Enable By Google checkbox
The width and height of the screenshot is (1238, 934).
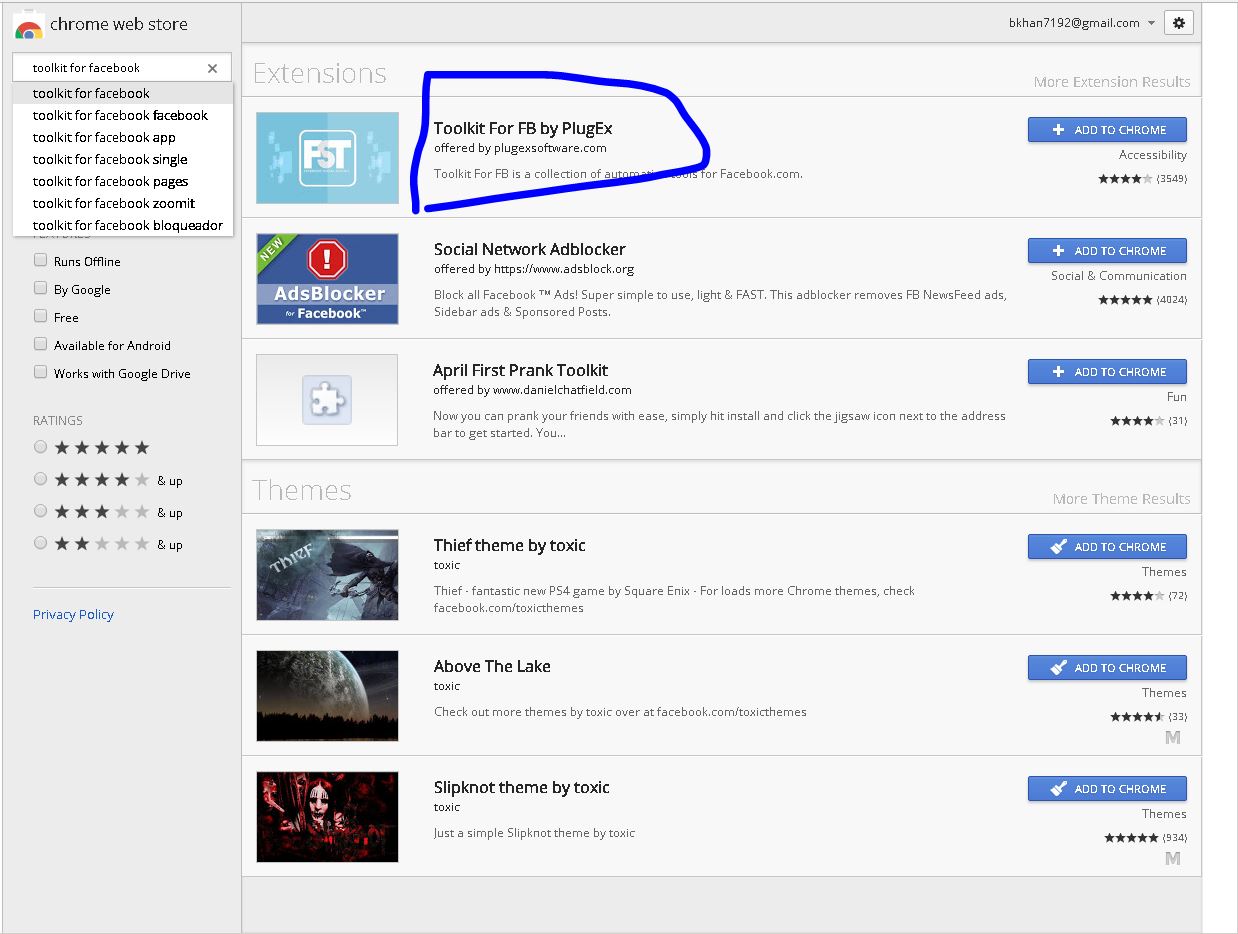(x=41, y=288)
